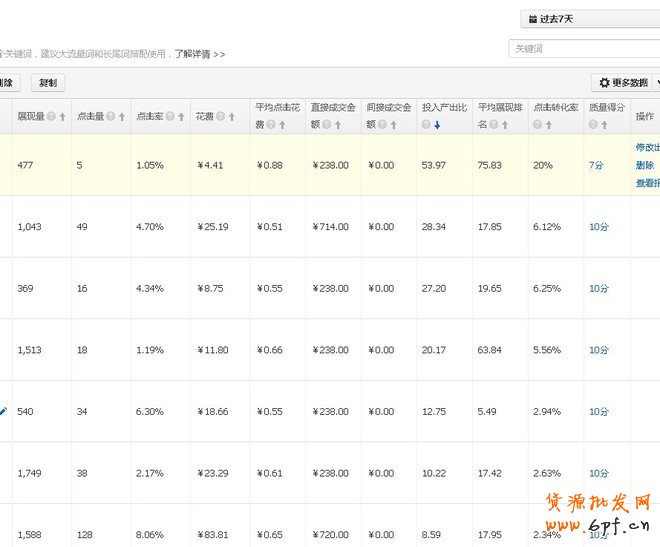
Task: Click the help icon beside 展现量 column
Action: 50,117
